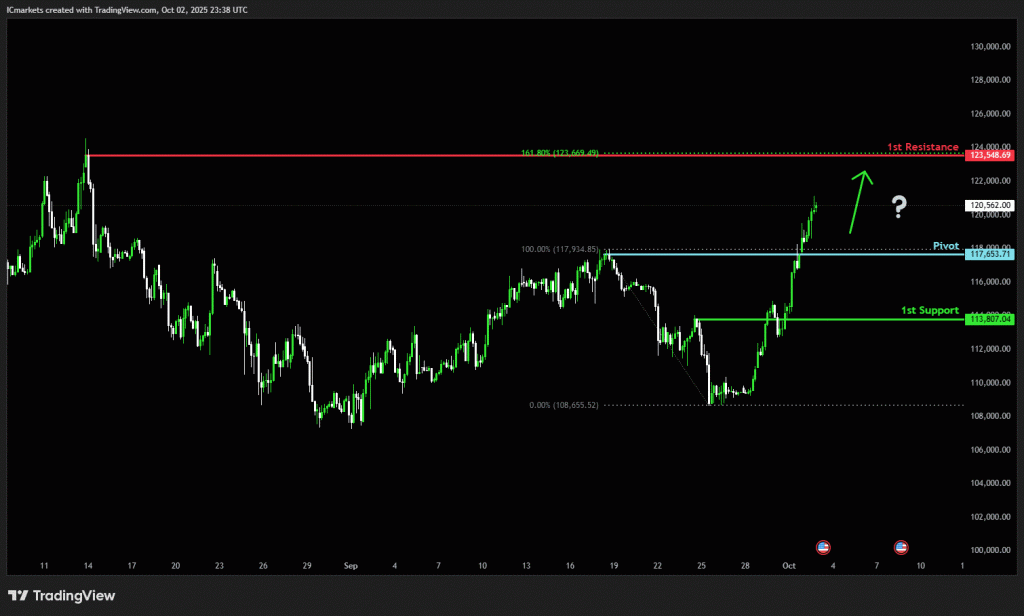Select the red horizontal resistance line

click(500, 156)
